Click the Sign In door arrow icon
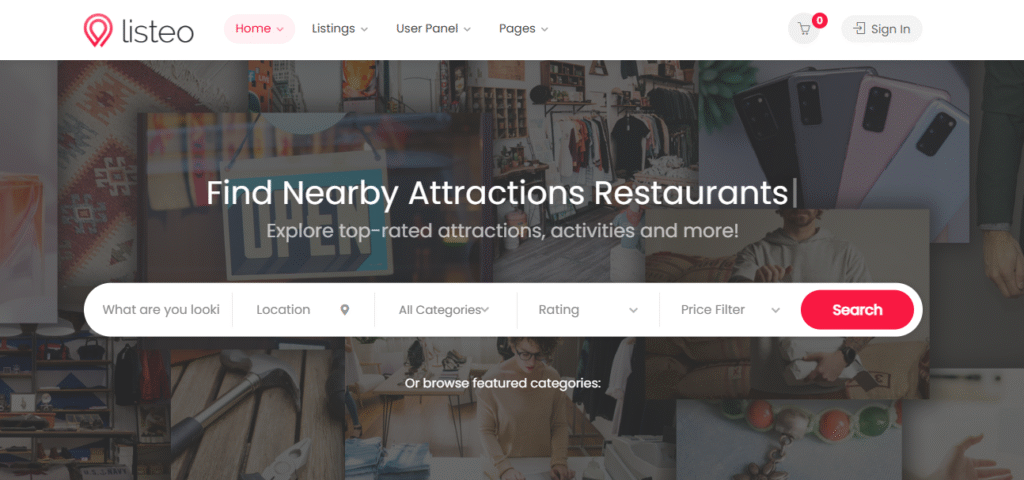1024x480 pixels. click(859, 29)
